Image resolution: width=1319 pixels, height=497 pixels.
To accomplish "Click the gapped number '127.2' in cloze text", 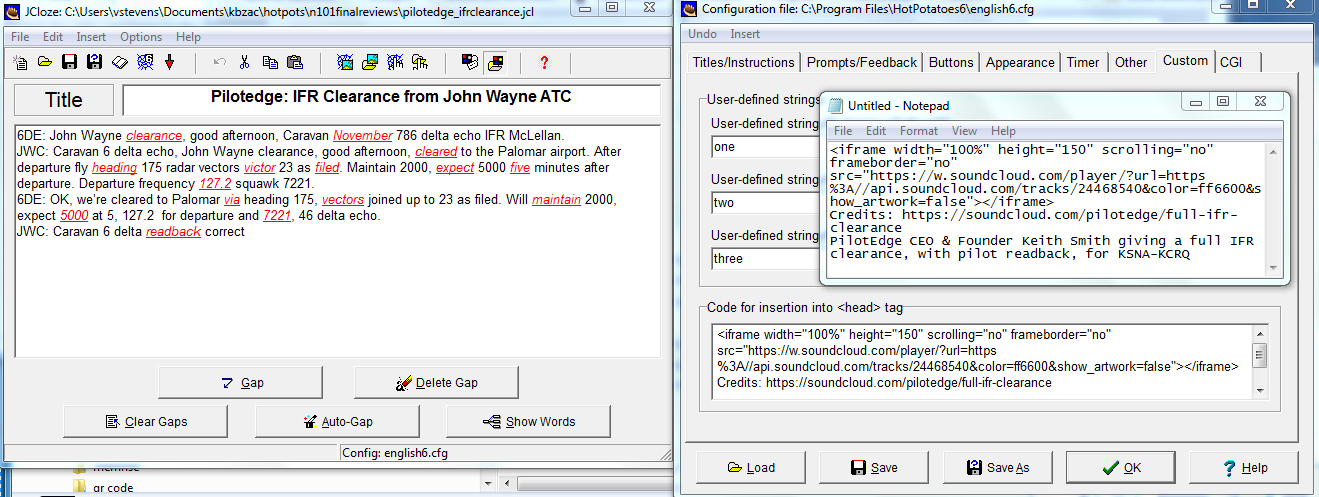I will click(216, 184).
